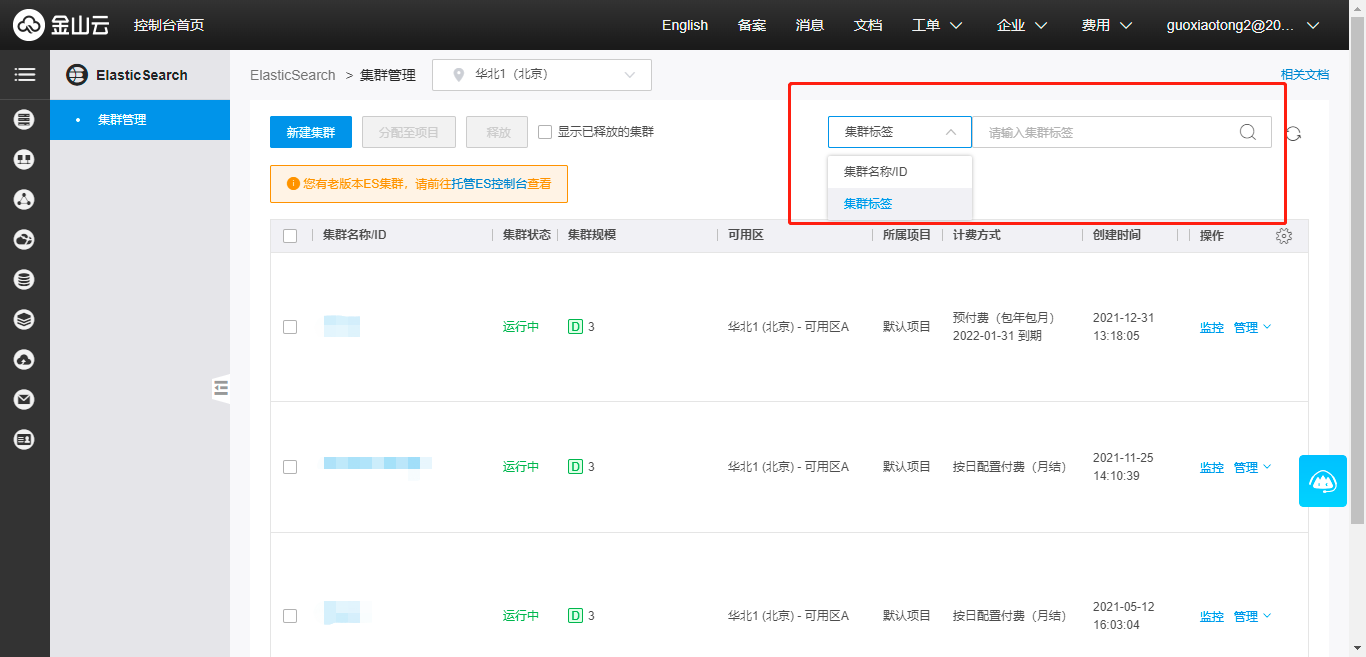Open the 费用 top menu
Viewport: 1366px width, 657px height.
pyautogui.click(x=1106, y=25)
